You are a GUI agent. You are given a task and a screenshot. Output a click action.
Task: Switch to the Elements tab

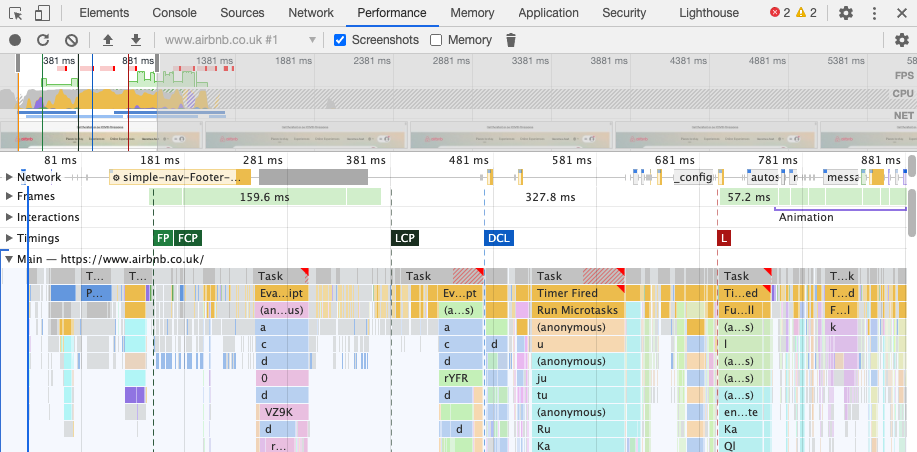[104, 13]
